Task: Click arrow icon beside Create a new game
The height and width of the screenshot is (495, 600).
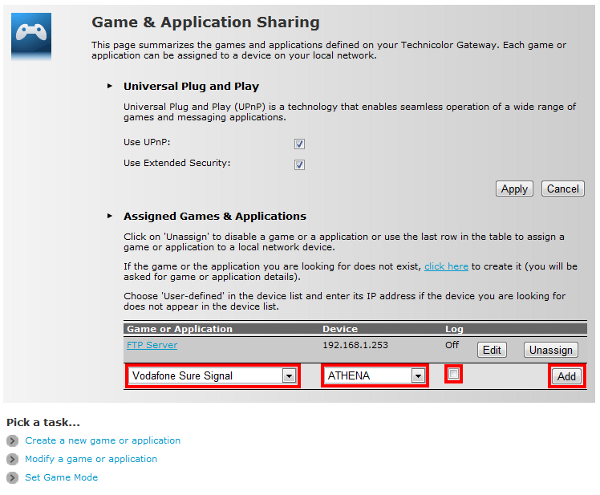Action: [12, 441]
